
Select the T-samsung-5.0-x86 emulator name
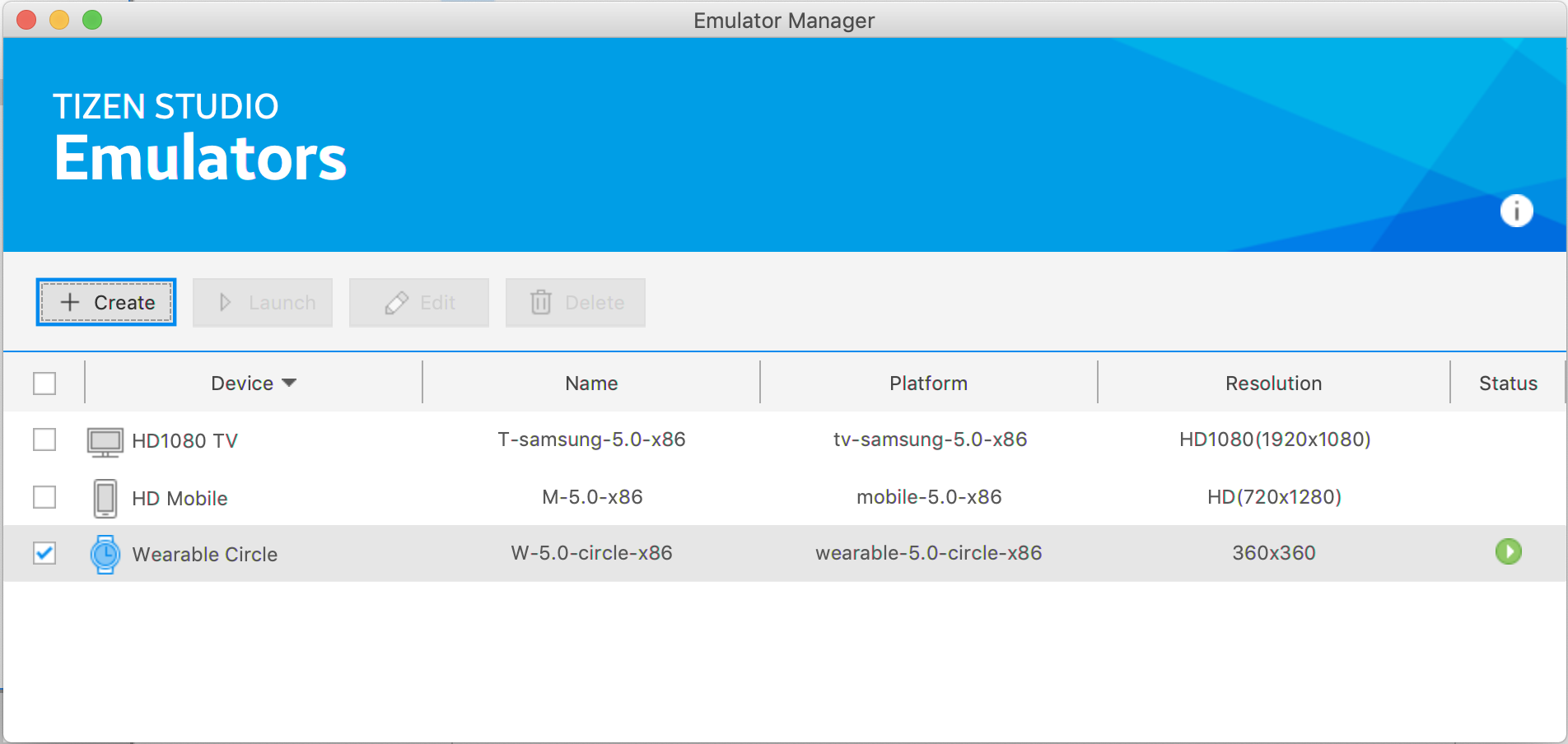tap(591, 439)
